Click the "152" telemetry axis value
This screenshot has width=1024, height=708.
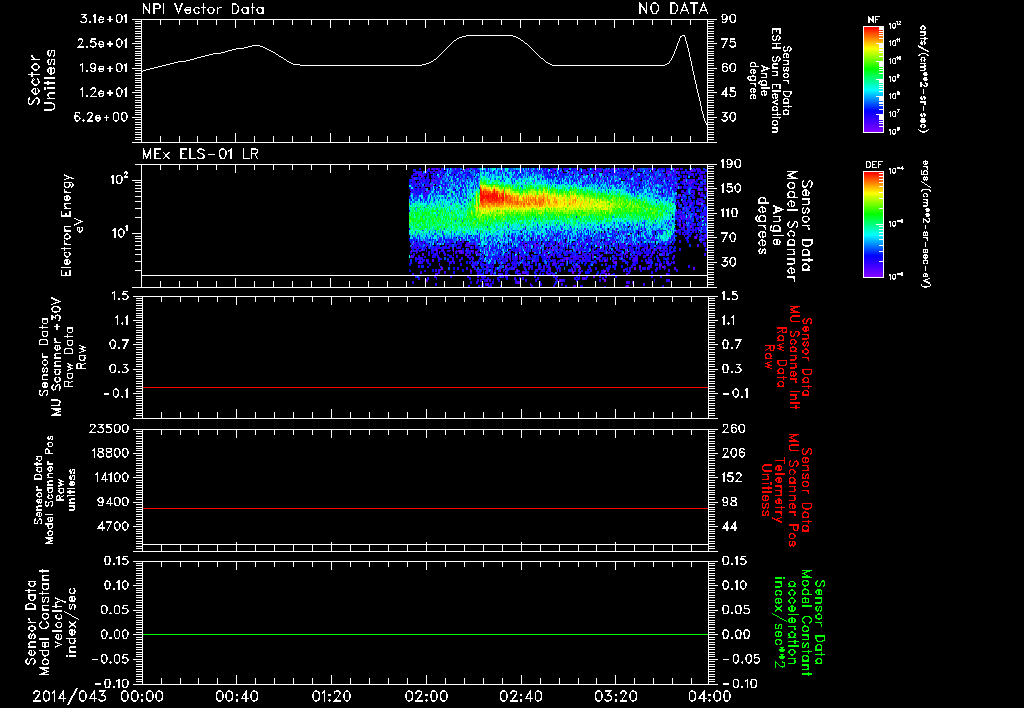[733, 477]
